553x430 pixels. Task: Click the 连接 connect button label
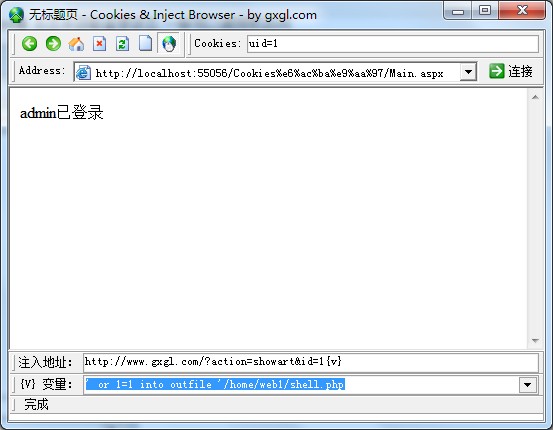coord(521,71)
